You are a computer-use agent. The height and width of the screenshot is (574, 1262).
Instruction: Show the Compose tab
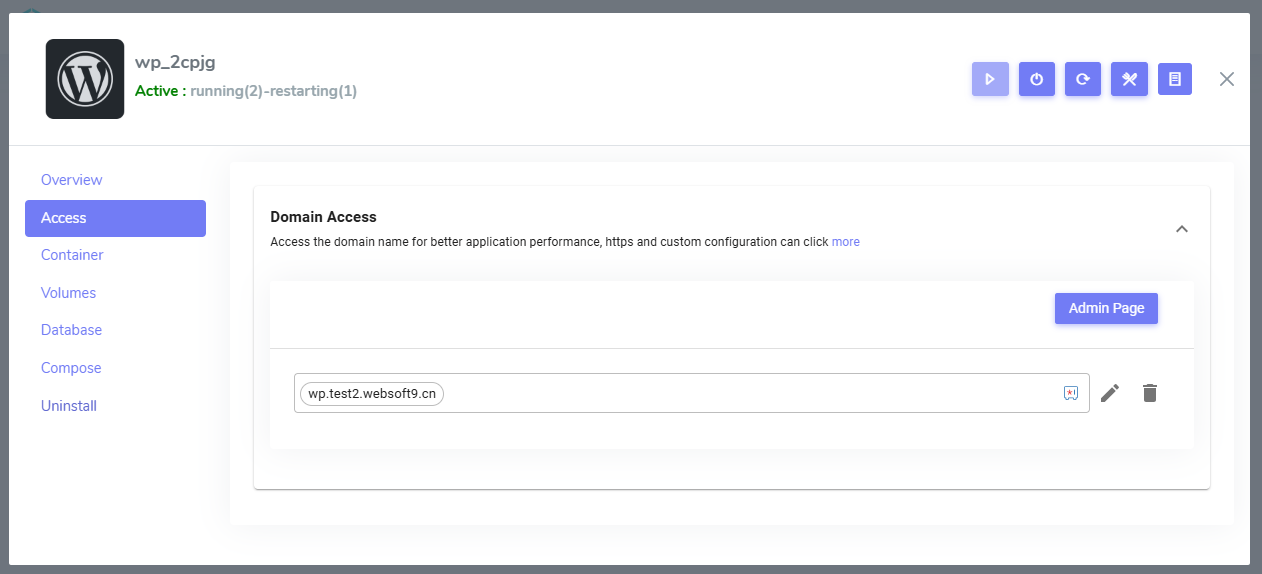(x=71, y=368)
